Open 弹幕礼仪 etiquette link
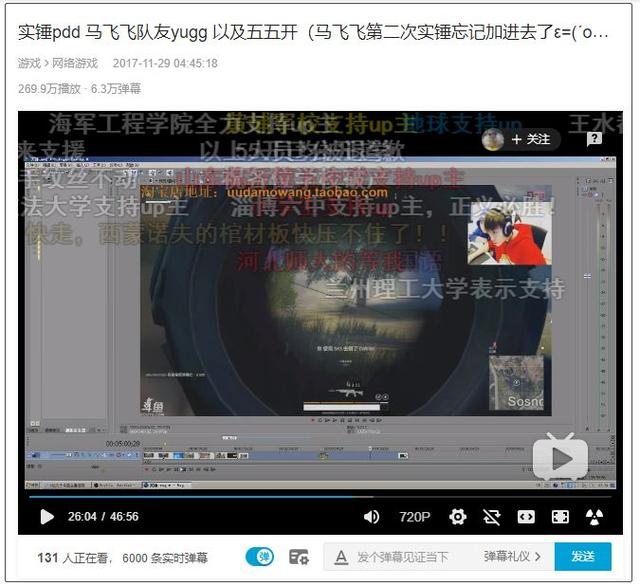 point(512,557)
